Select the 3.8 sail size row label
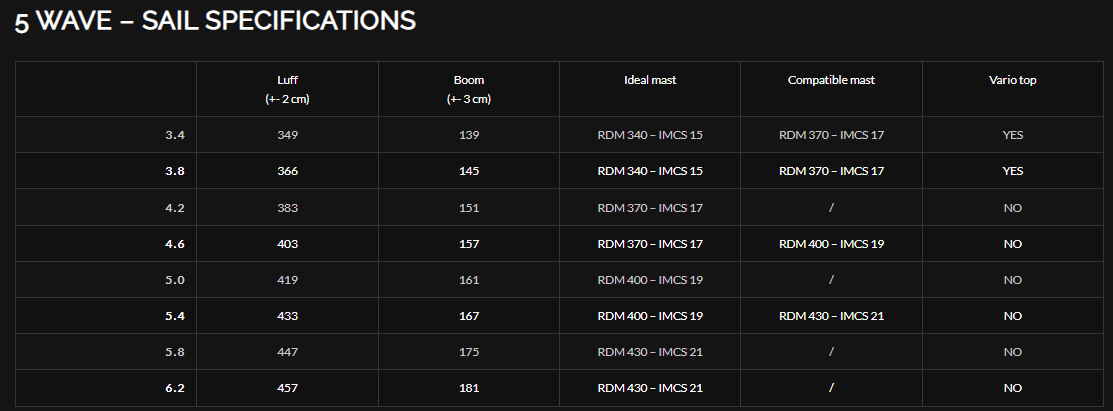Screen dimensions: 1113x411 click(175, 171)
